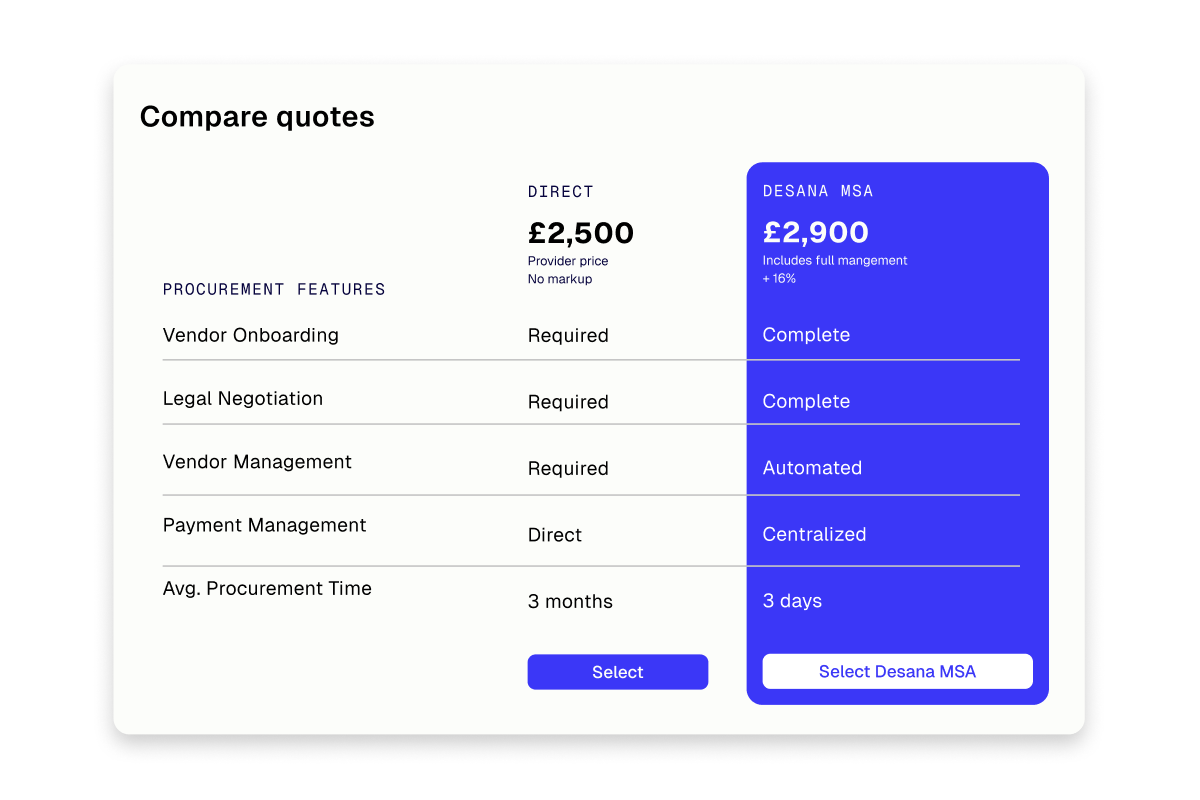Image resolution: width=1200 pixels, height=800 pixels.
Task: Select the Avg. Procurement Time row label
Action: tap(267, 588)
